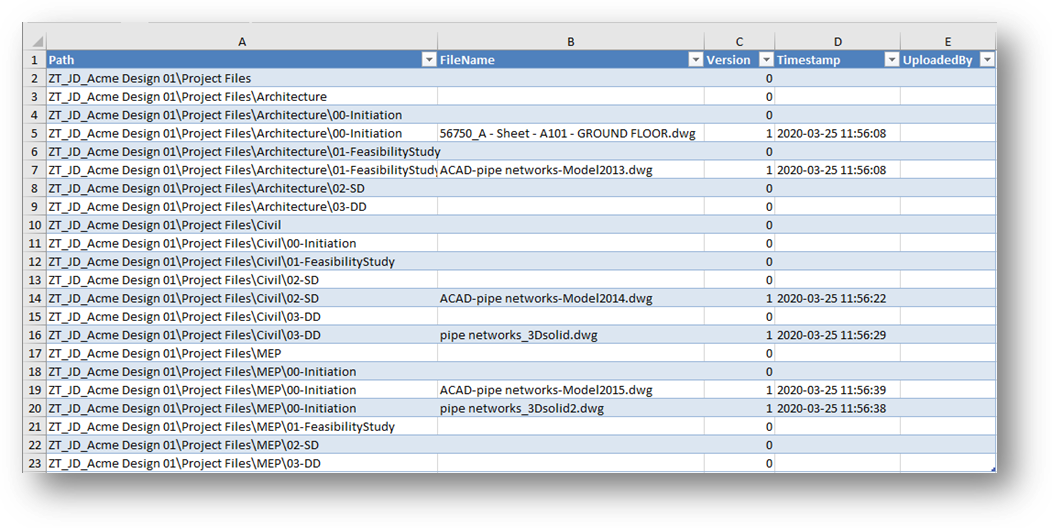Viewport: 1052px width, 528px height.
Task: Select column B header
Action: 570,42
